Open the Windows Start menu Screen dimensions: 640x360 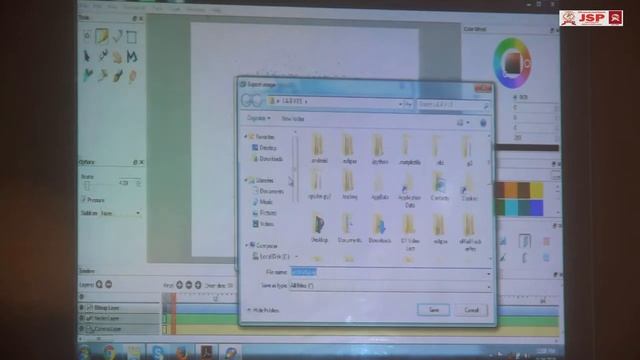(85, 352)
